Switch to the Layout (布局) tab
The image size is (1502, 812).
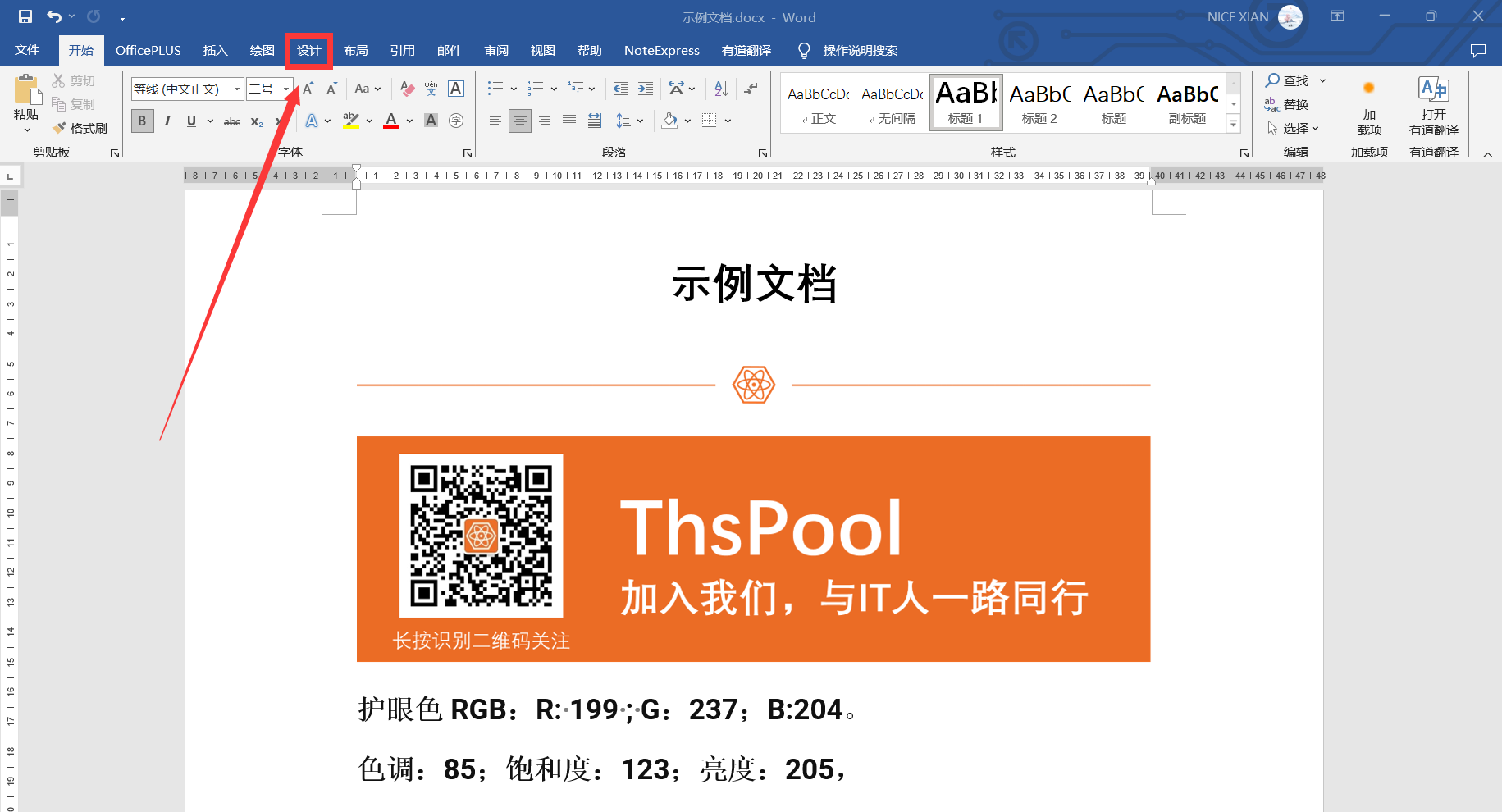click(355, 50)
